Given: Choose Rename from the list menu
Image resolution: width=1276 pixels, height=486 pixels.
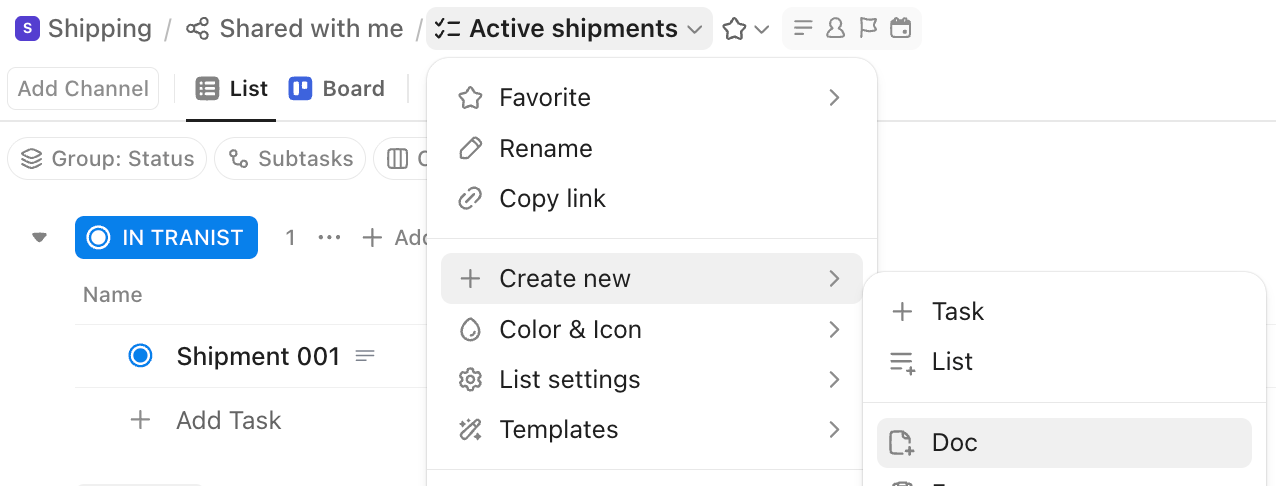Looking at the screenshot, I should tap(546, 149).
